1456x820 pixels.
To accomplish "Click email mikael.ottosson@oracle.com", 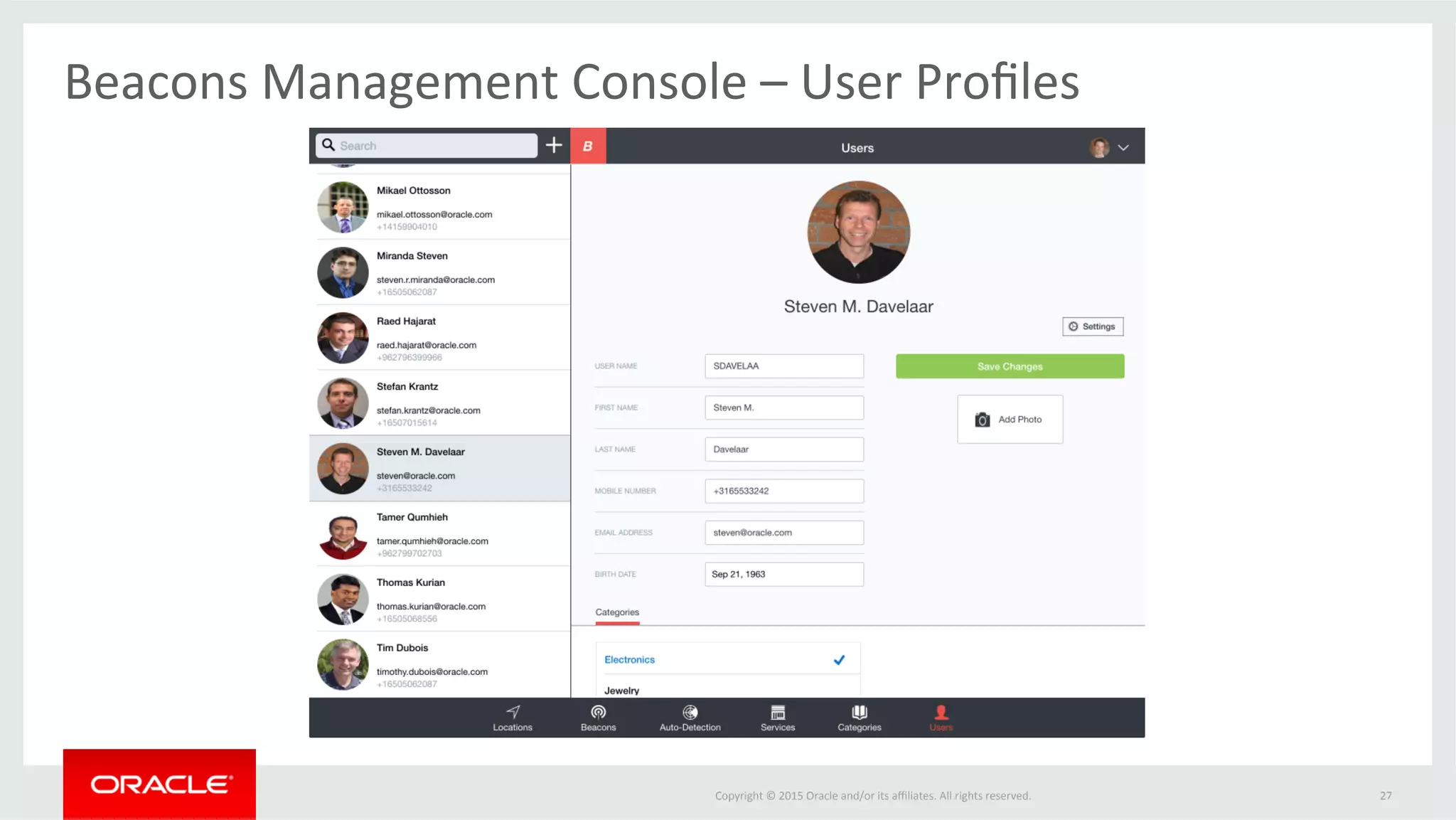I will click(434, 214).
